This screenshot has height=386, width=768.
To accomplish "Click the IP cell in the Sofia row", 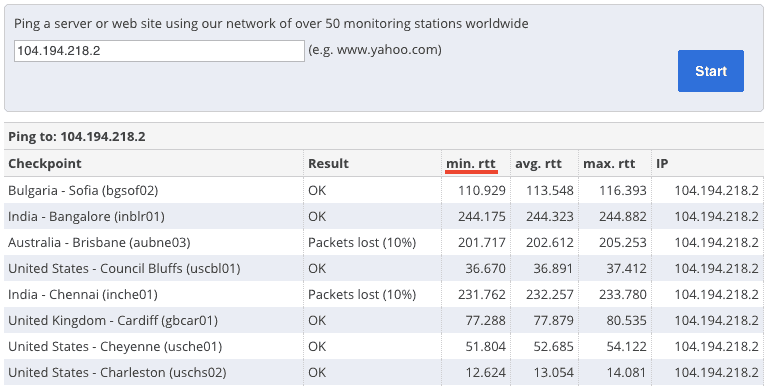I will pos(717,191).
